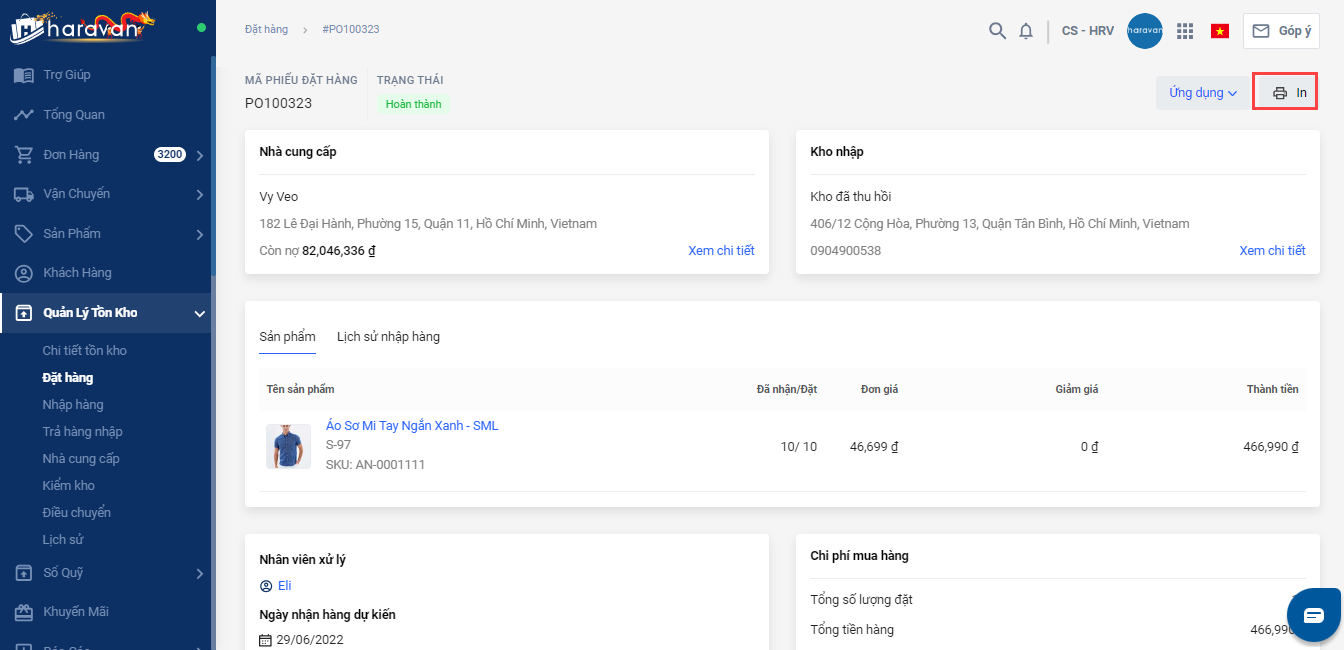View supplier details via Xem chi tiết
This screenshot has height=650, width=1344.
tap(721, 251)
